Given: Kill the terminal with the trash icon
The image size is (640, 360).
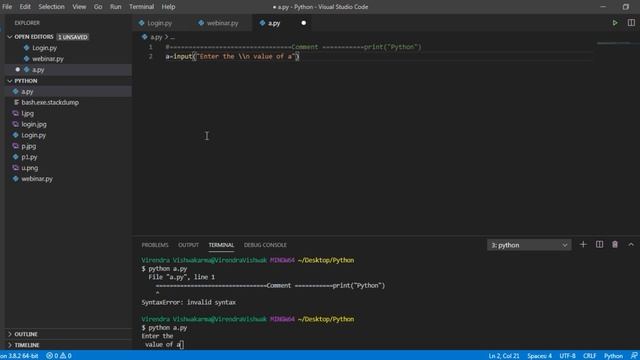Looking at the screenshot, I should 615,244.
